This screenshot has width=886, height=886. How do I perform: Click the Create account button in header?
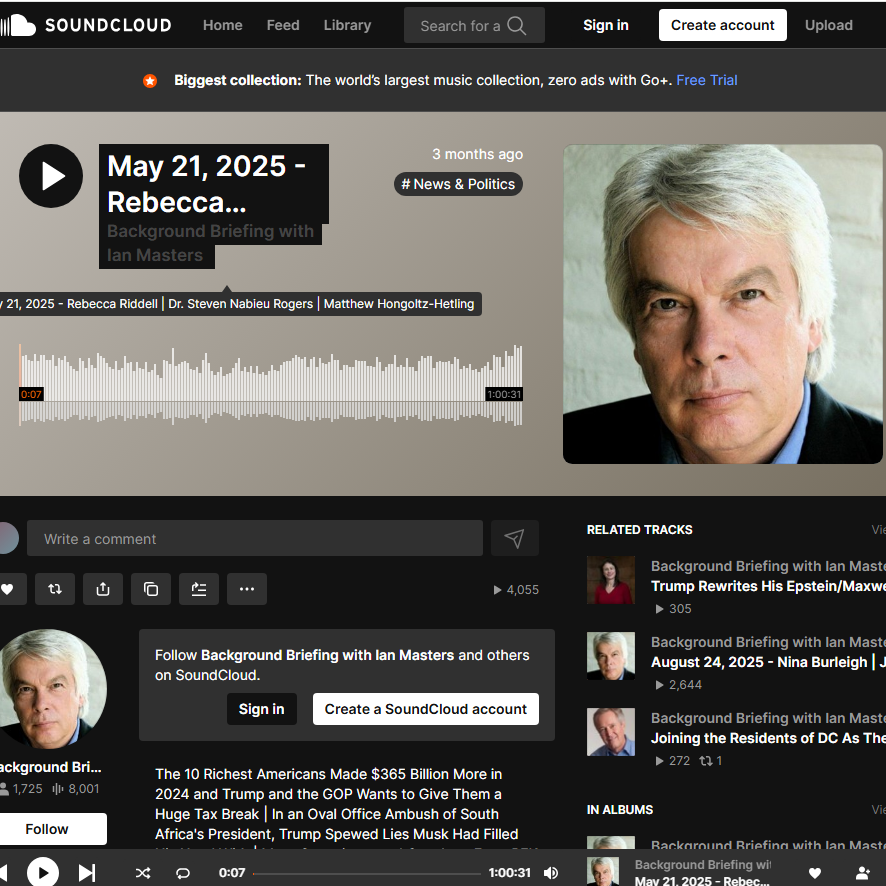tap(722, 25)
